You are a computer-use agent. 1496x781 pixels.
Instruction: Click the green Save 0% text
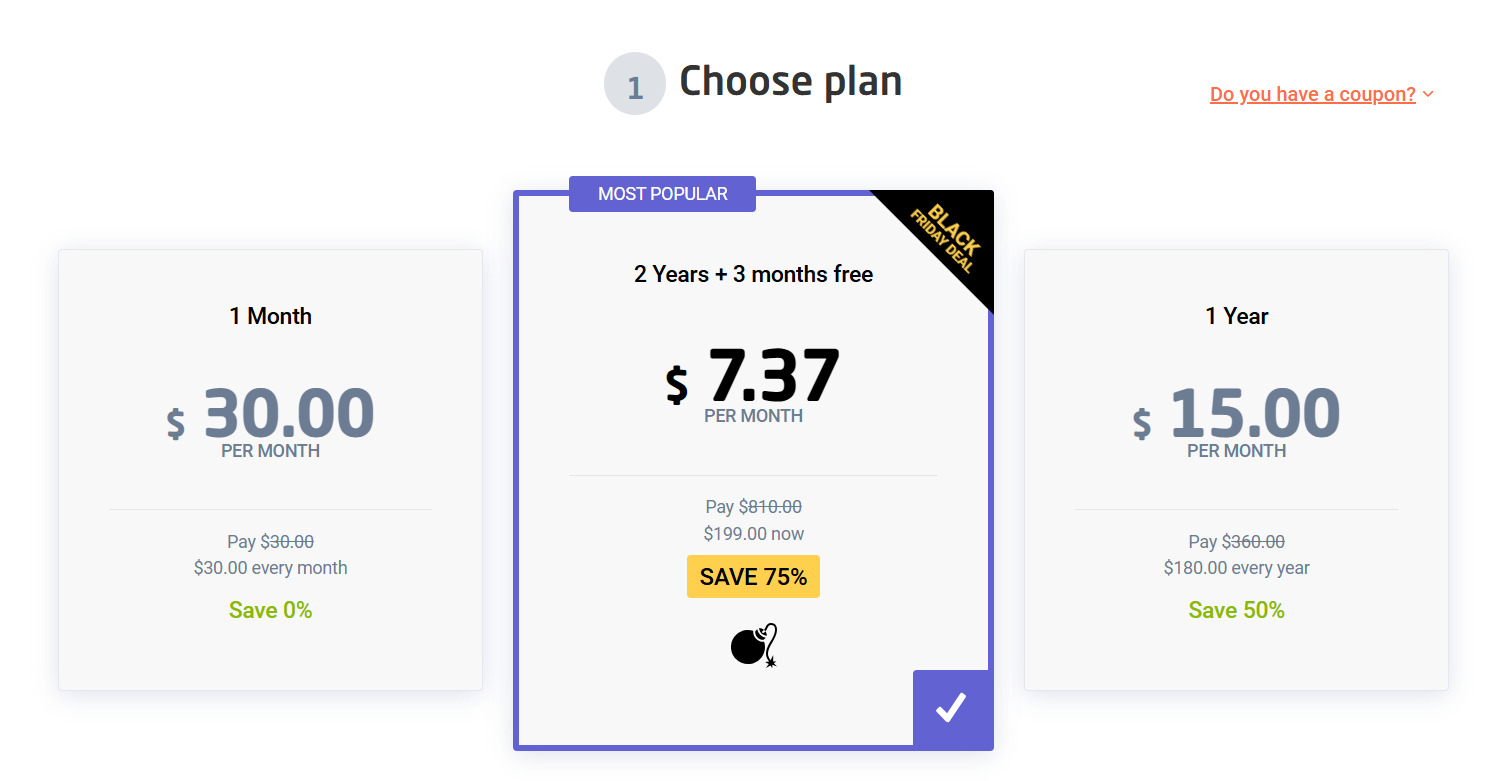270,610
